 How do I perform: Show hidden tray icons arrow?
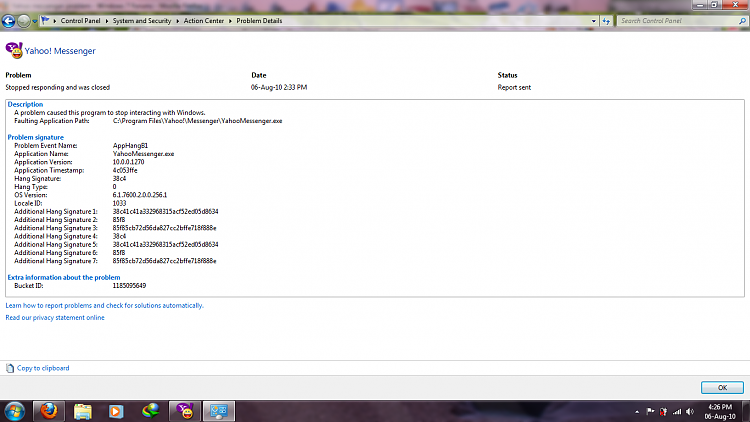[x=637, y=411]
